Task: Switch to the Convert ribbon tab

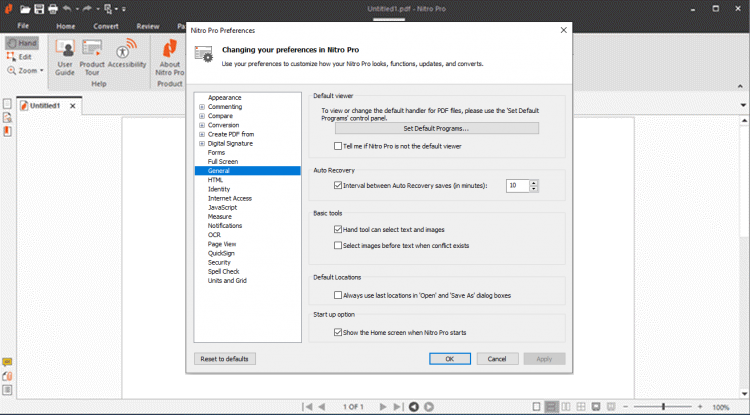Action: (106, 26)
